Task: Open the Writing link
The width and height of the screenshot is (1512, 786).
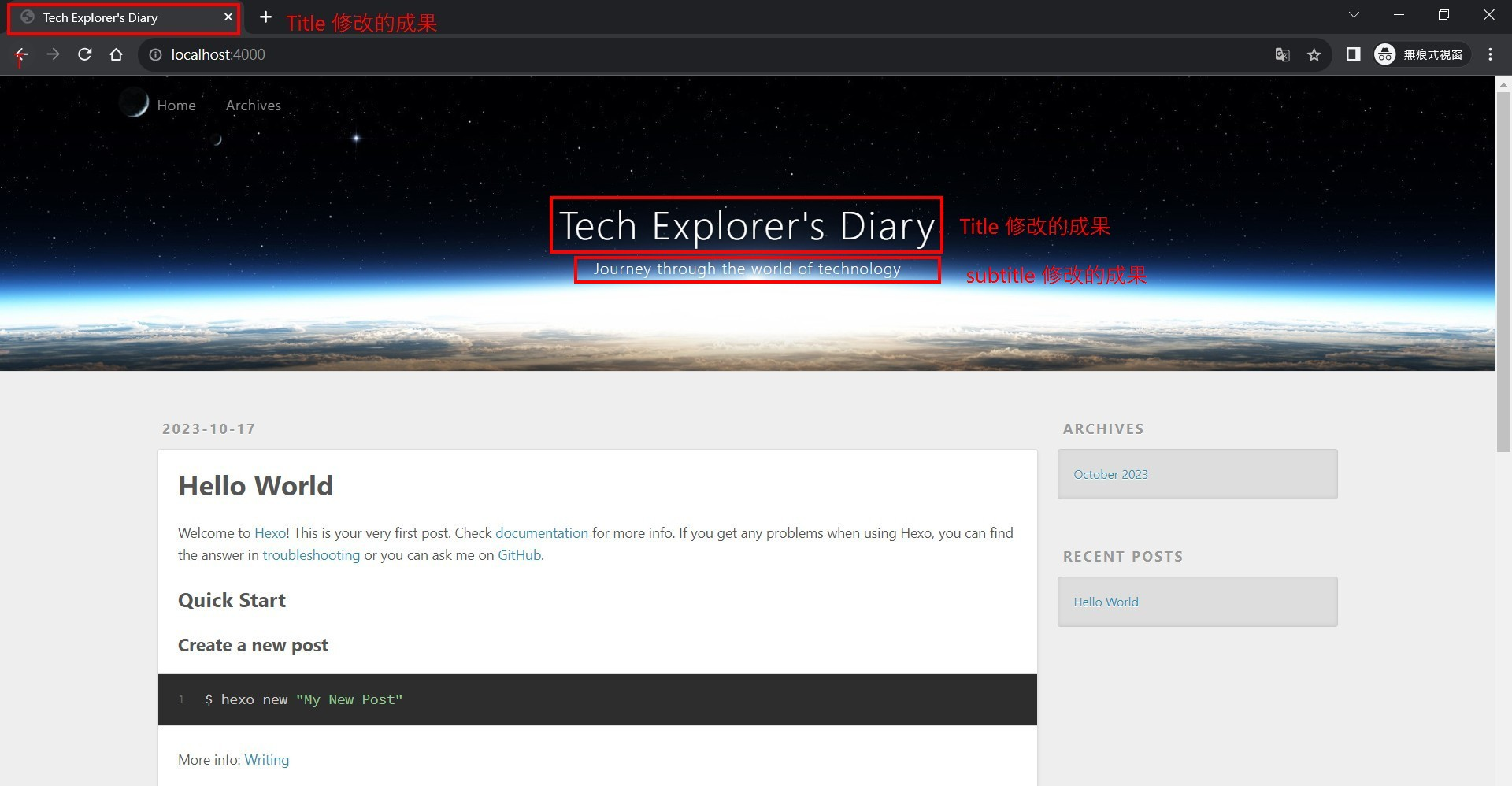Action: click(266, 760)
